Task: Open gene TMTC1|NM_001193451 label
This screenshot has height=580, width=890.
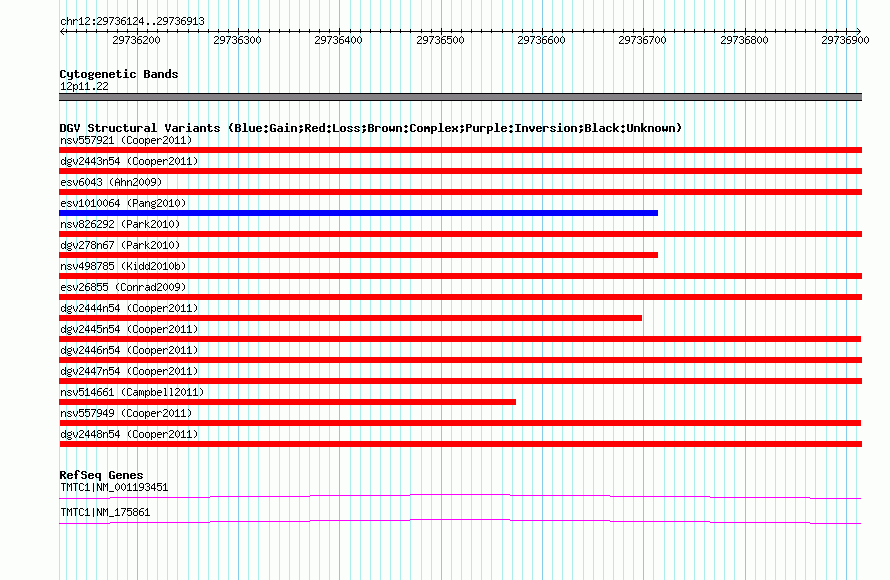Action: [114, 487]
